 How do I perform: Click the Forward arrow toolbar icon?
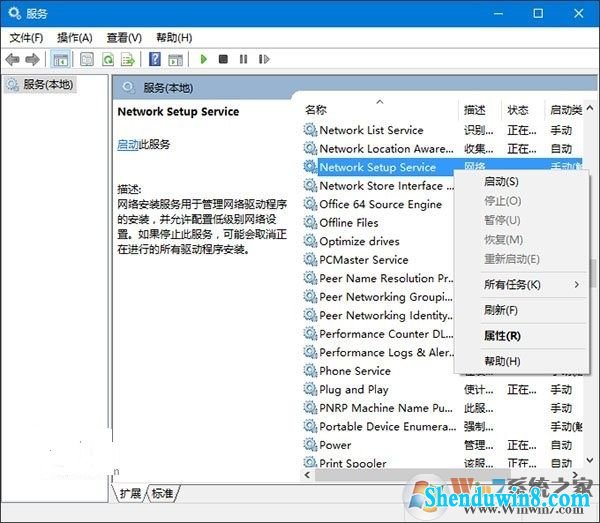click(32, 59)
